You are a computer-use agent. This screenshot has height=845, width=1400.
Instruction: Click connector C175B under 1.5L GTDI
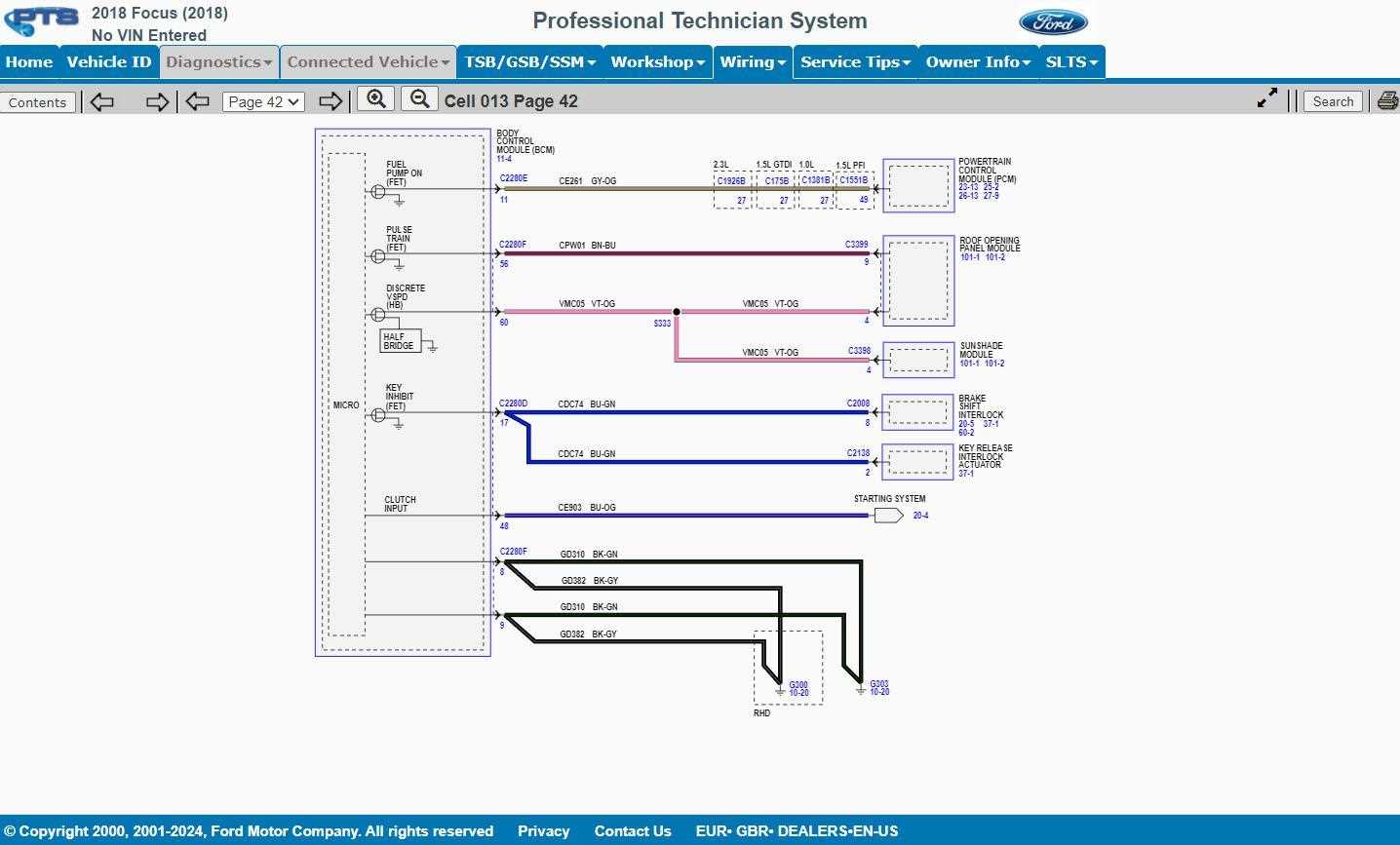777,180
